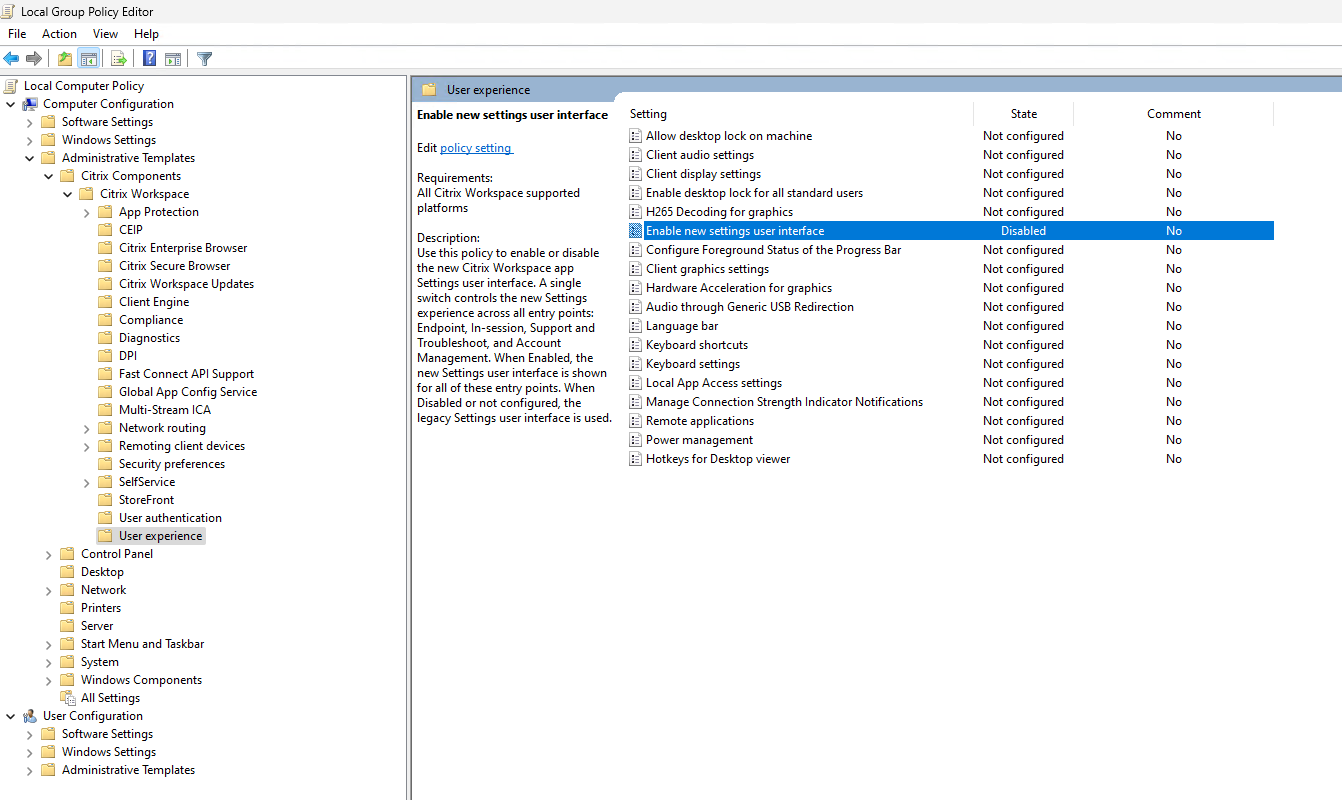Expand the Network routing folder
Viewport: 1342px width, 800px height.
click(x=87, y=428)
